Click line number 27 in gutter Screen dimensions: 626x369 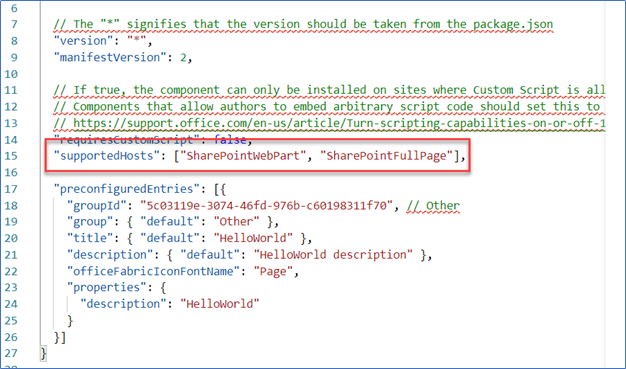click(11, 353)
